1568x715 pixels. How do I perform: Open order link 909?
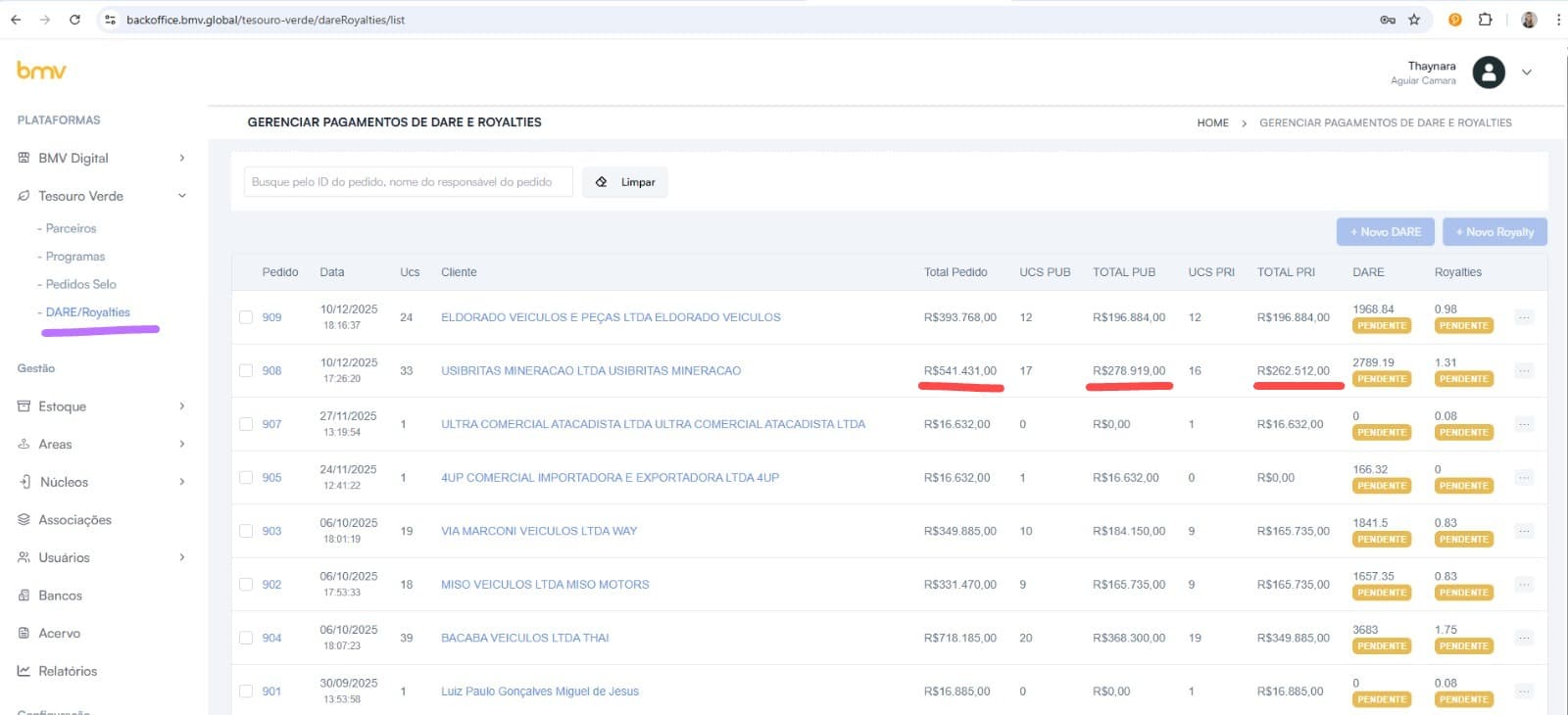(x=271, y=317)
